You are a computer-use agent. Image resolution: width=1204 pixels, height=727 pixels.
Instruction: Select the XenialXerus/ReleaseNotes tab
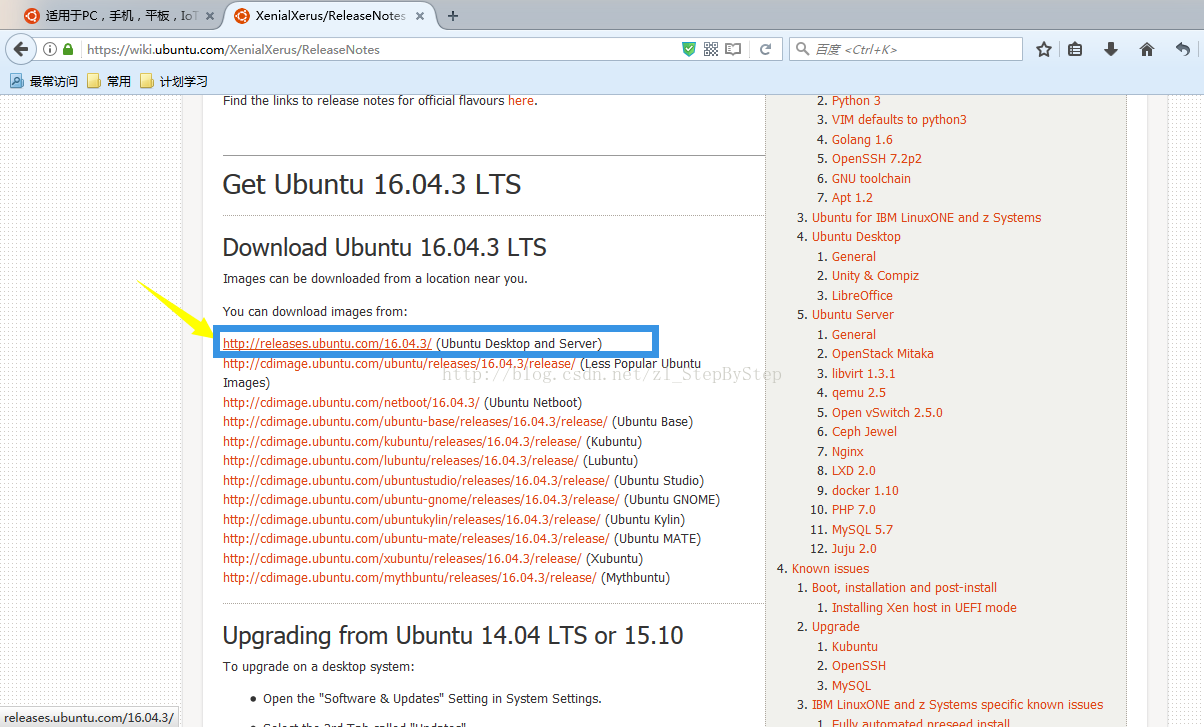pyautogui.click(x=330, y=16)
